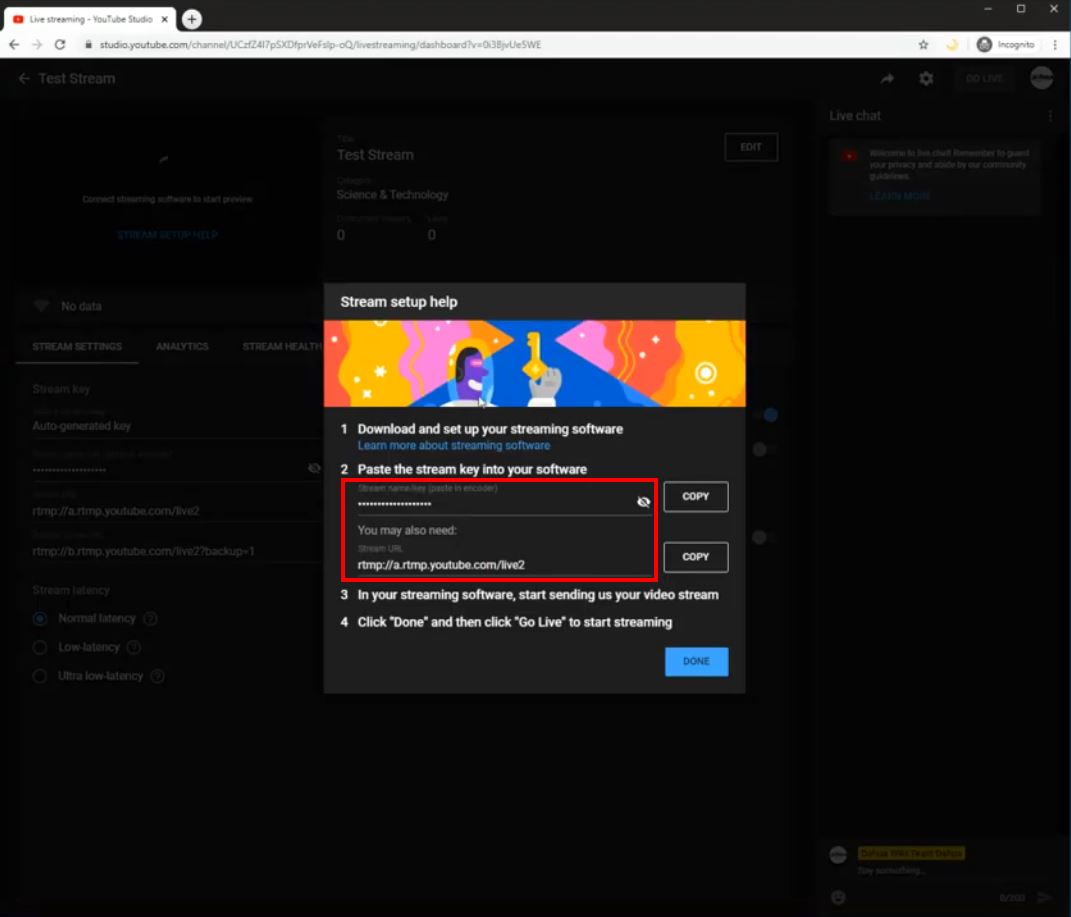The width and height of the screenshot is (1071, 917).
Task: Click the address bar URL
Action: pyautogui.click(x=320, y=44)
